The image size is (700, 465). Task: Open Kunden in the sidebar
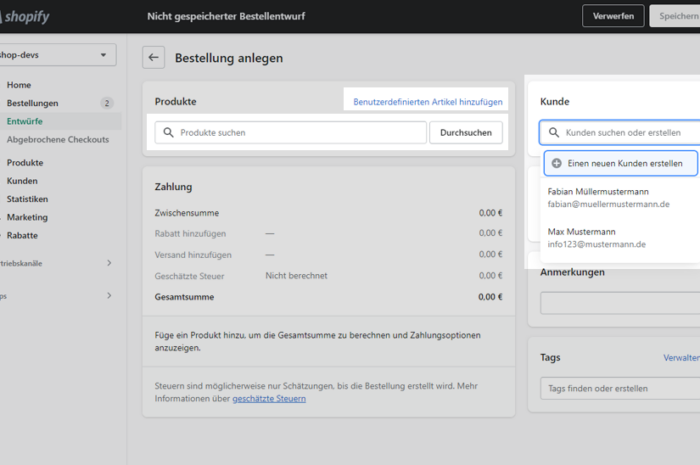[22, 181]
